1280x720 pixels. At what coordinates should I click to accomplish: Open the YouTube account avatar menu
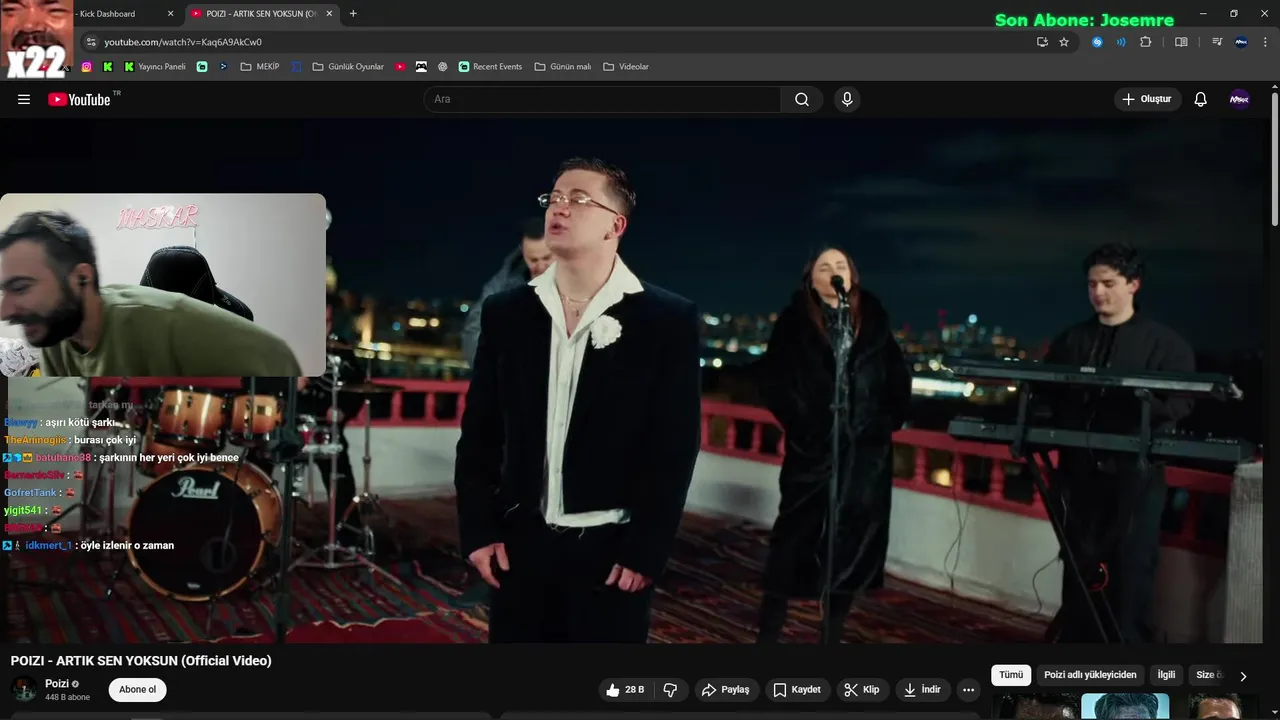[x=1239, y=99]
